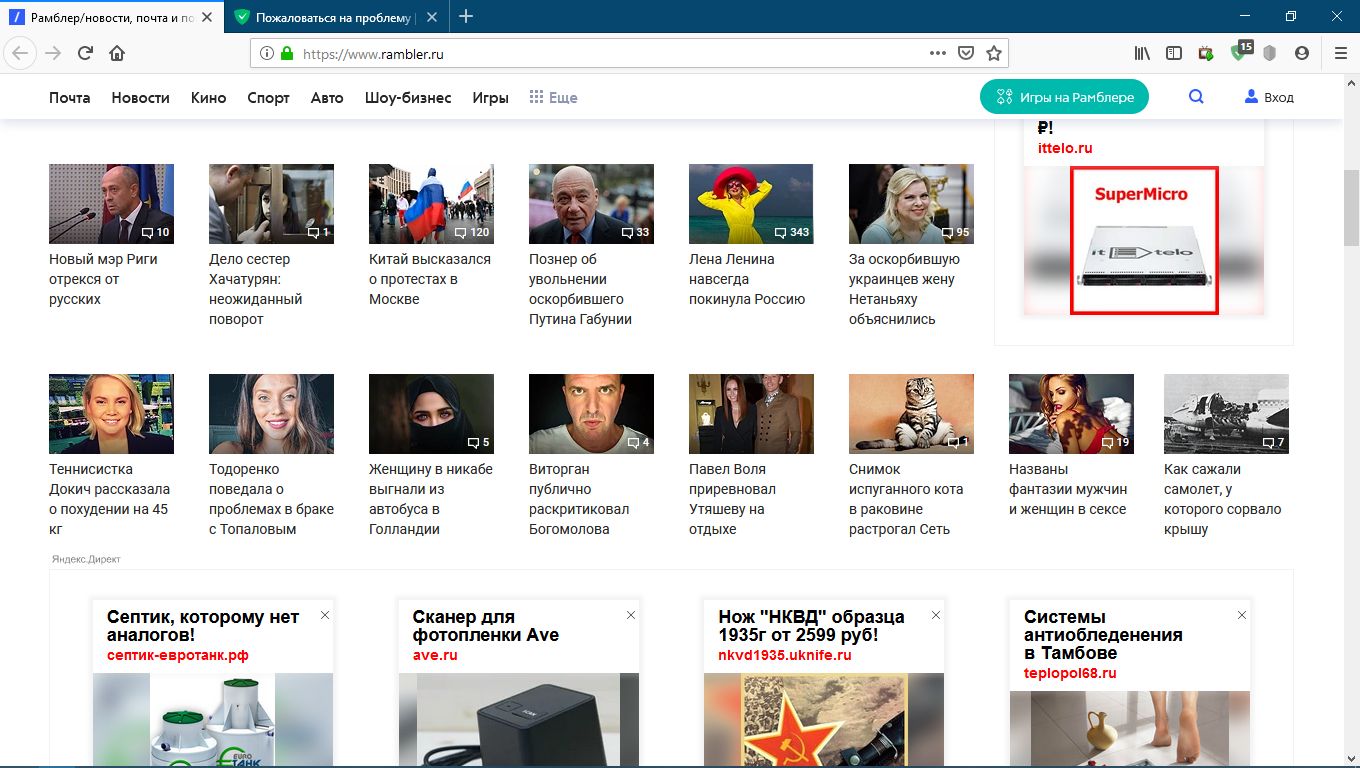Open Авто section

[327, 97]
